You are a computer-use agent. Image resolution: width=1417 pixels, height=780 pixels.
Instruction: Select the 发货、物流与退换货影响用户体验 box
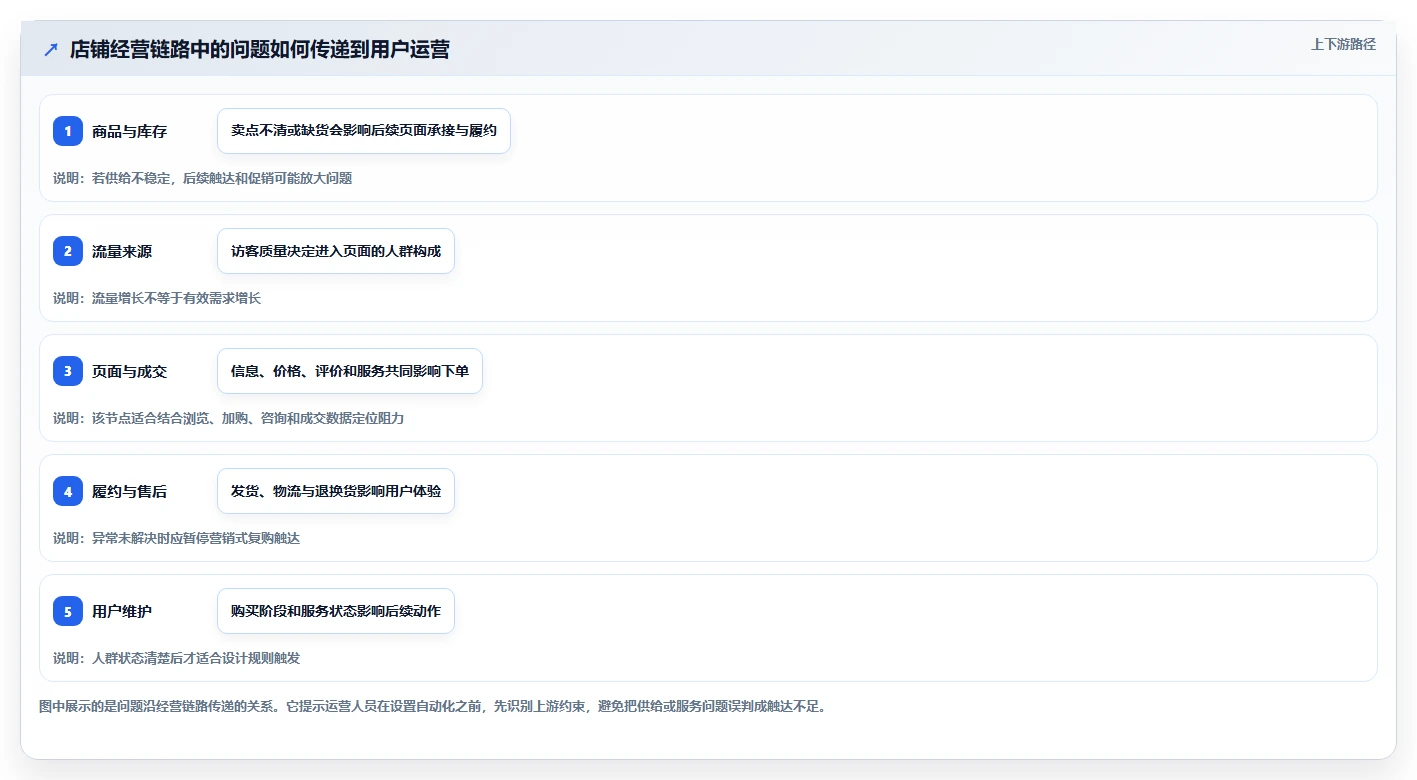tap(336, 491)
